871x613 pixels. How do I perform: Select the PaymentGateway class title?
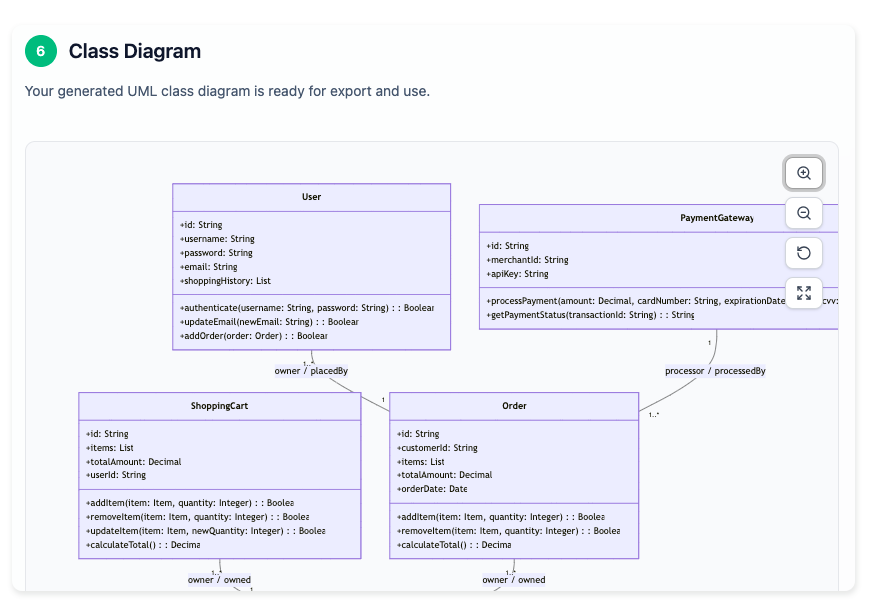(717, 218)
